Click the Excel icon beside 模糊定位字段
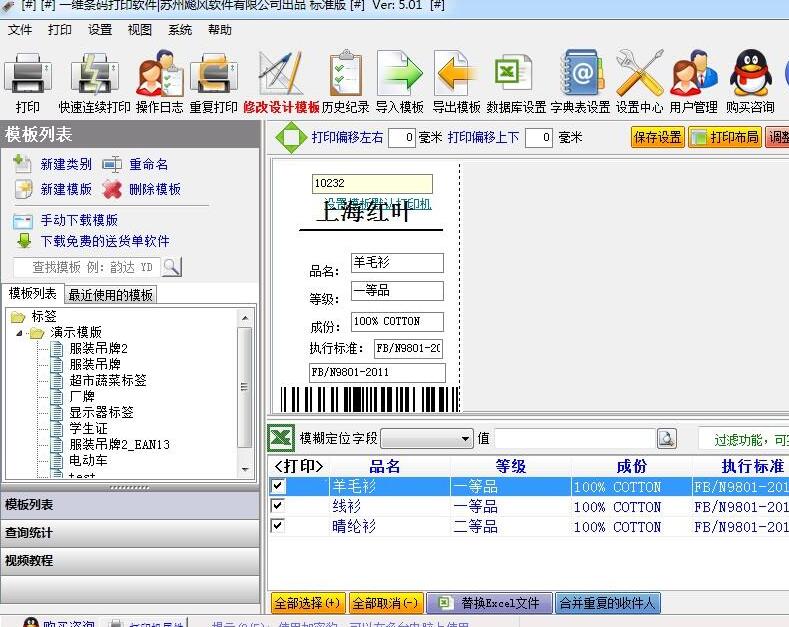The image size is (789, 627). click(281, 438)
